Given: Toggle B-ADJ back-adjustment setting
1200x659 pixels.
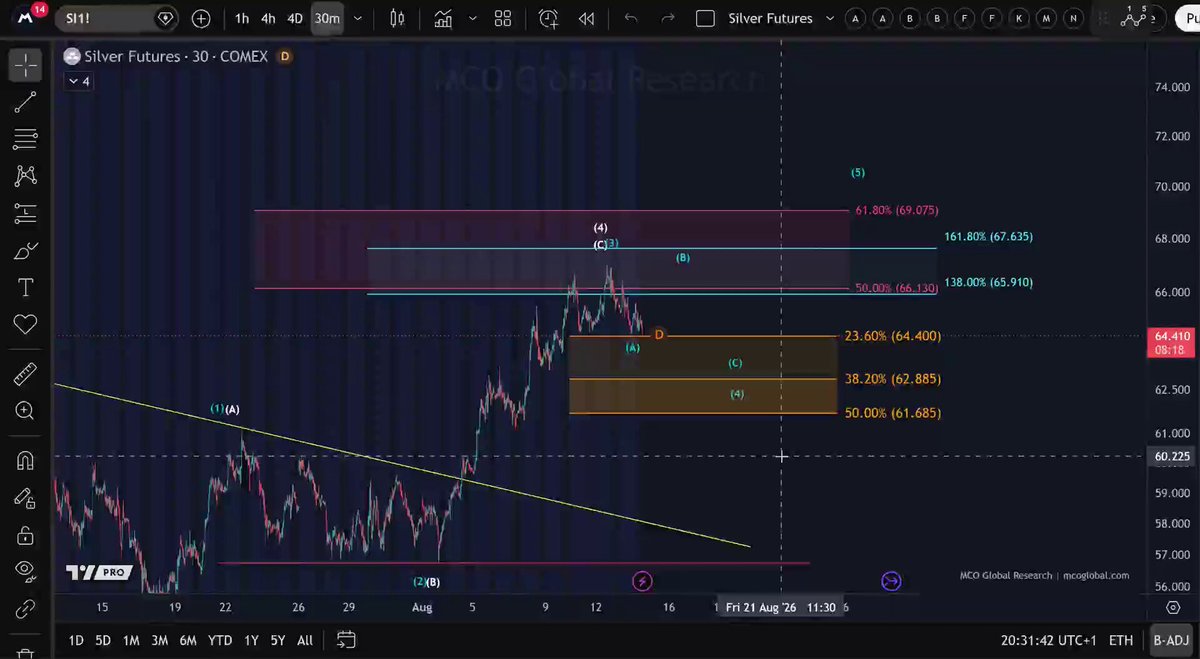Looking at the screenshot, I should (1170, 640).
